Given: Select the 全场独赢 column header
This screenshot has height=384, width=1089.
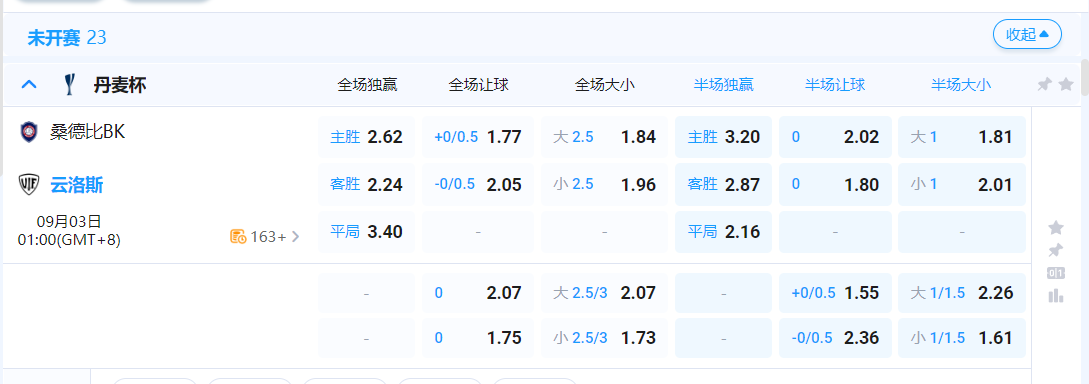Looking at the screenshot, I should pyautogui.click(x=367, y=85).
